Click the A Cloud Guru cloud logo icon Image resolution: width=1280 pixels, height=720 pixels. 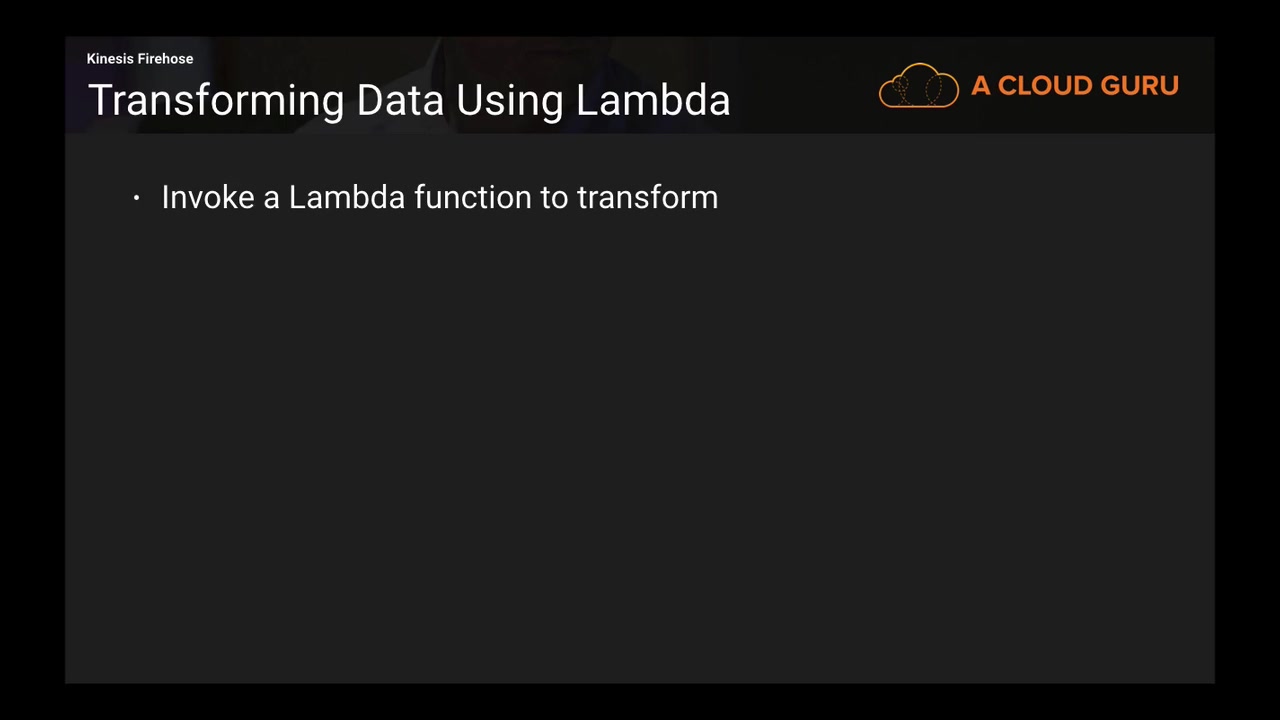[918, 86]
